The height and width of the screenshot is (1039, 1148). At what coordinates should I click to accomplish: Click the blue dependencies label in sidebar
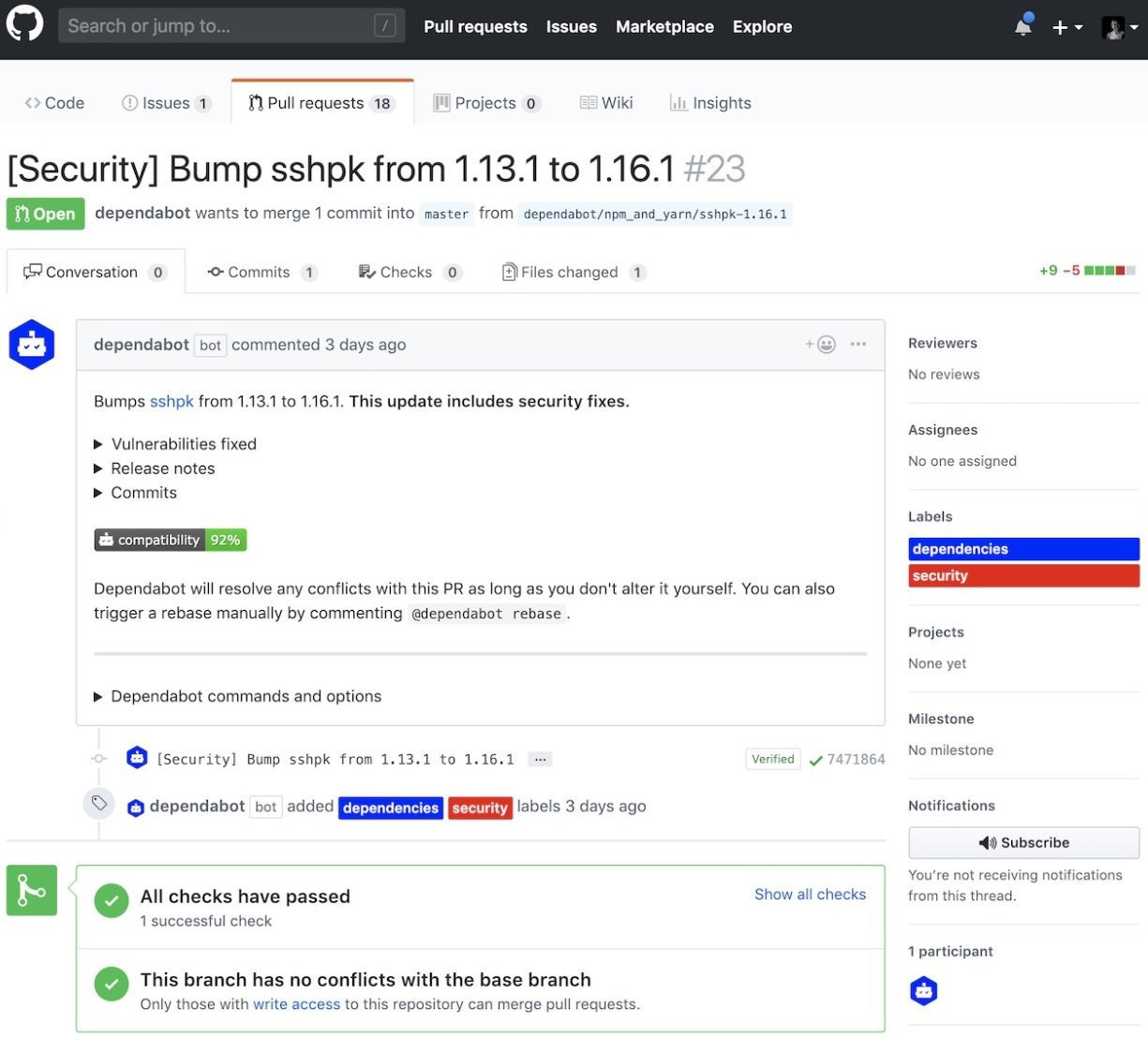pyautogui.click(x=1023, y=549)
